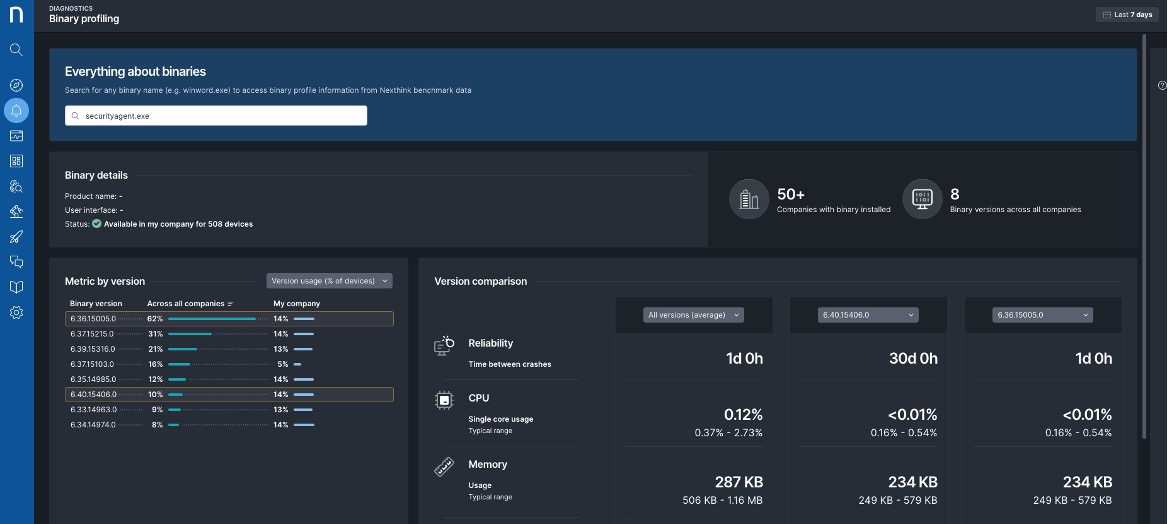Open the 6.36.15005.0 version comparison dropdown
The width and height of the screenshot is (1168, 524).
[x=1042, y=315]
